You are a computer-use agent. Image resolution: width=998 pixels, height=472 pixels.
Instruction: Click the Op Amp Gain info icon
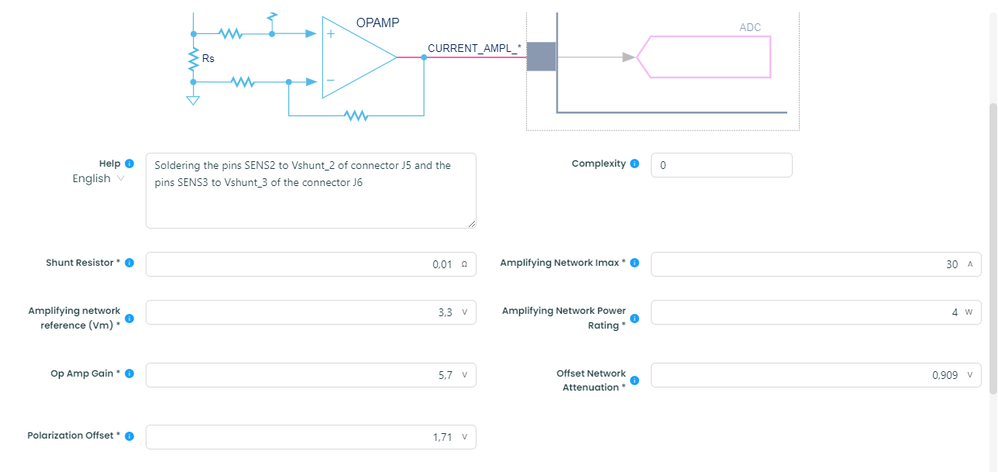click(129, 374)
